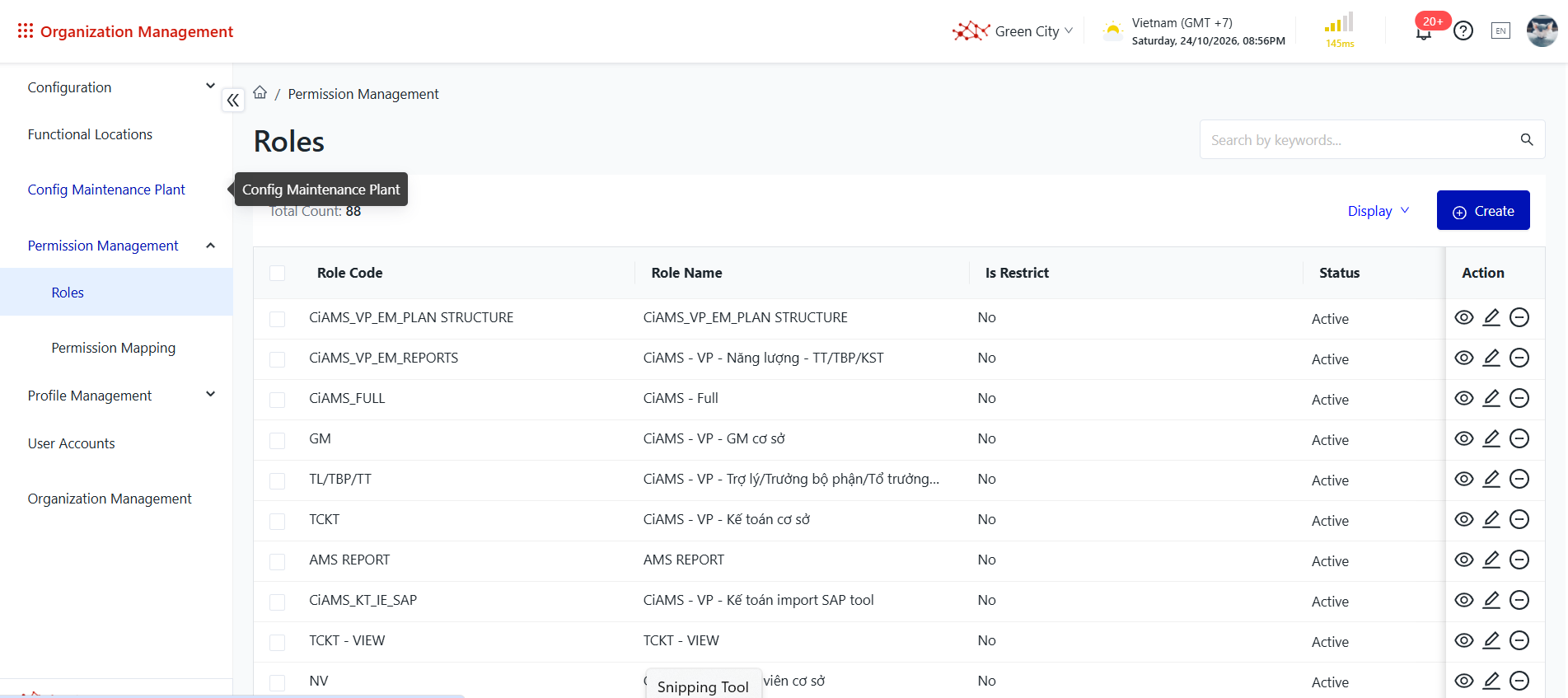
Task: Click the Create button
Action: click(x=1483, y=211)
